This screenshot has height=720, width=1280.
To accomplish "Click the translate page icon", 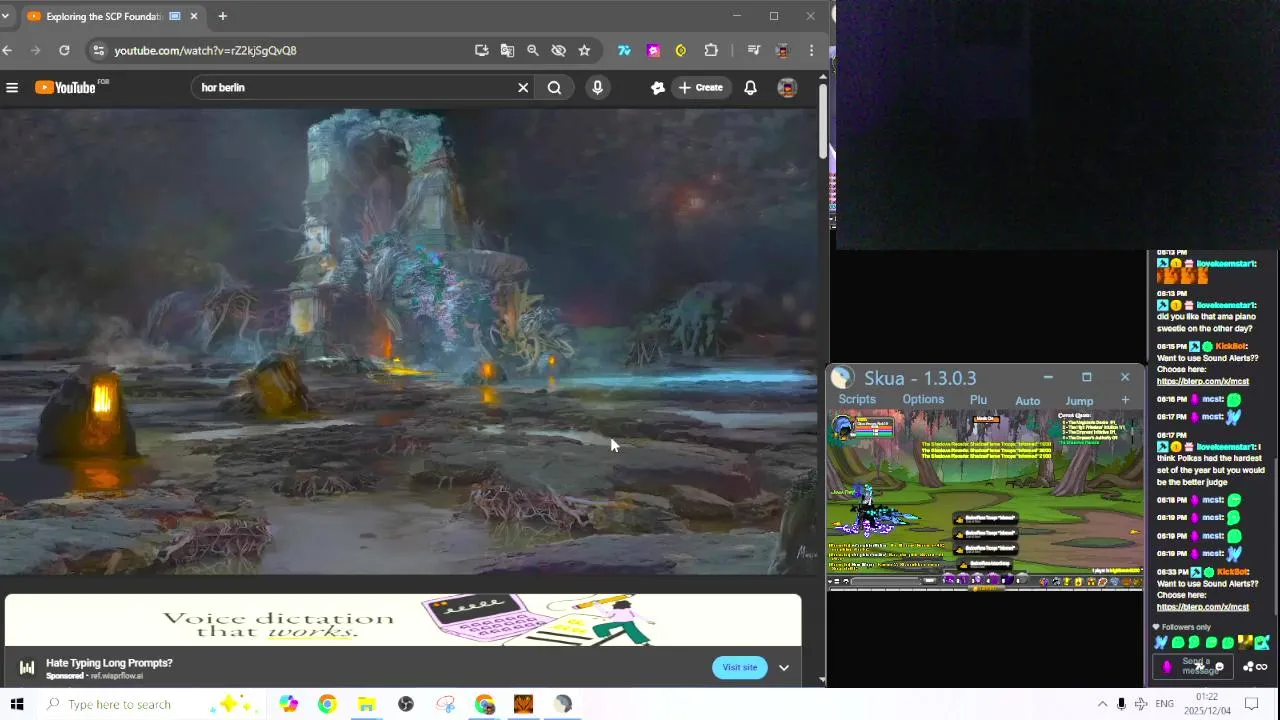I will [x=507, y=50].
